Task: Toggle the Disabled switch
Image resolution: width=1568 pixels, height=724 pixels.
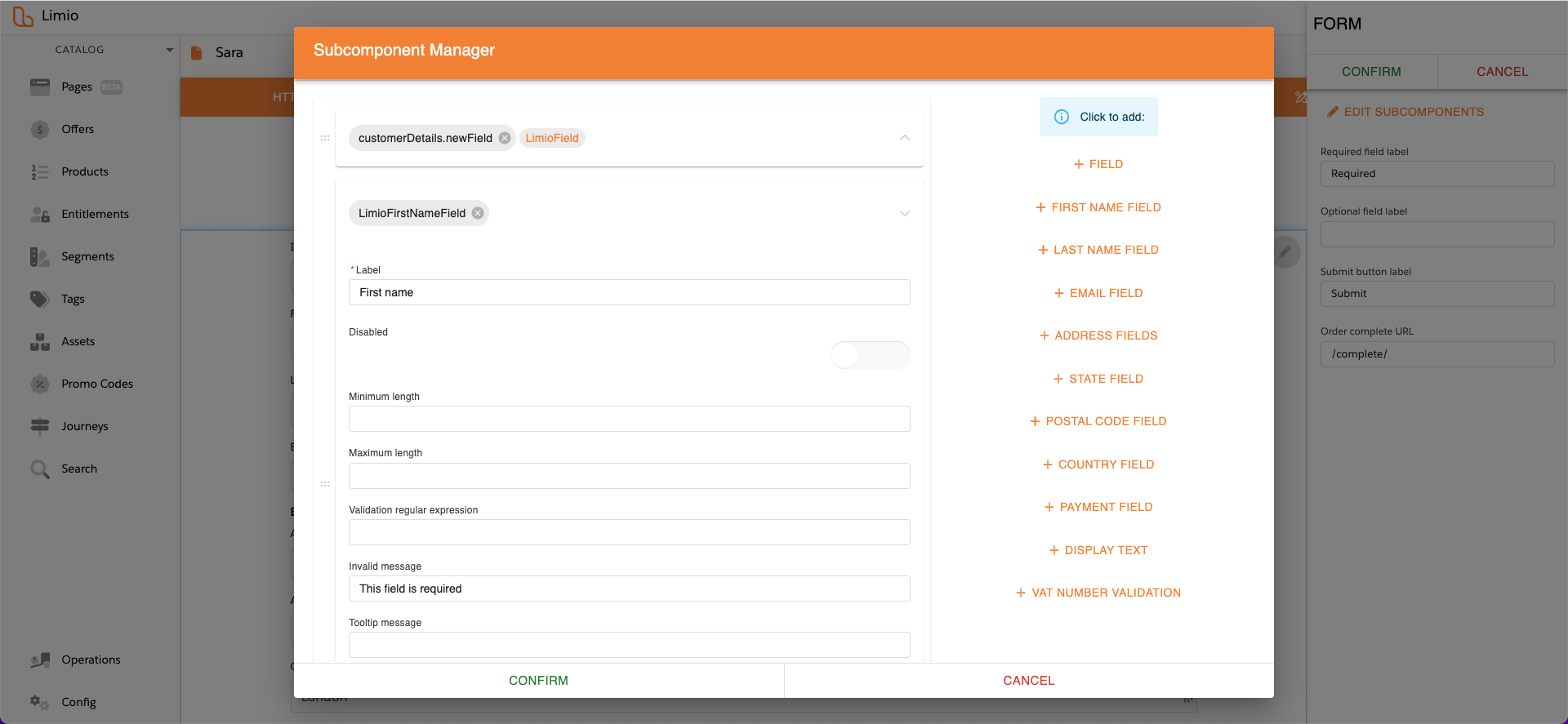Action: pyautogui.click(x=870, y=355)
